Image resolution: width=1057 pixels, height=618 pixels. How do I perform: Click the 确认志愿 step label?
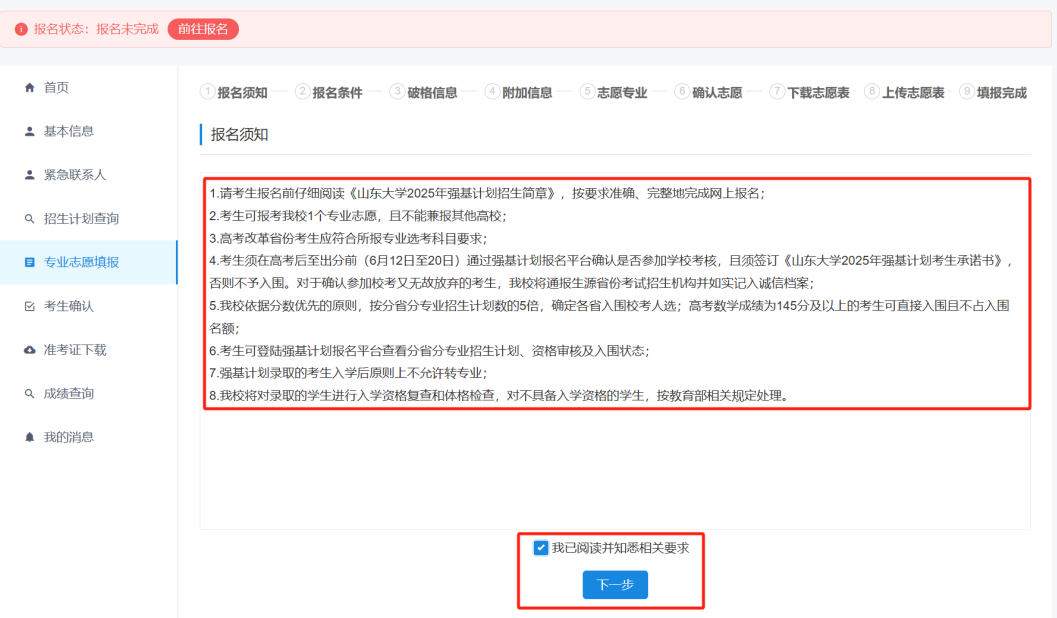(x=717, y=93)
